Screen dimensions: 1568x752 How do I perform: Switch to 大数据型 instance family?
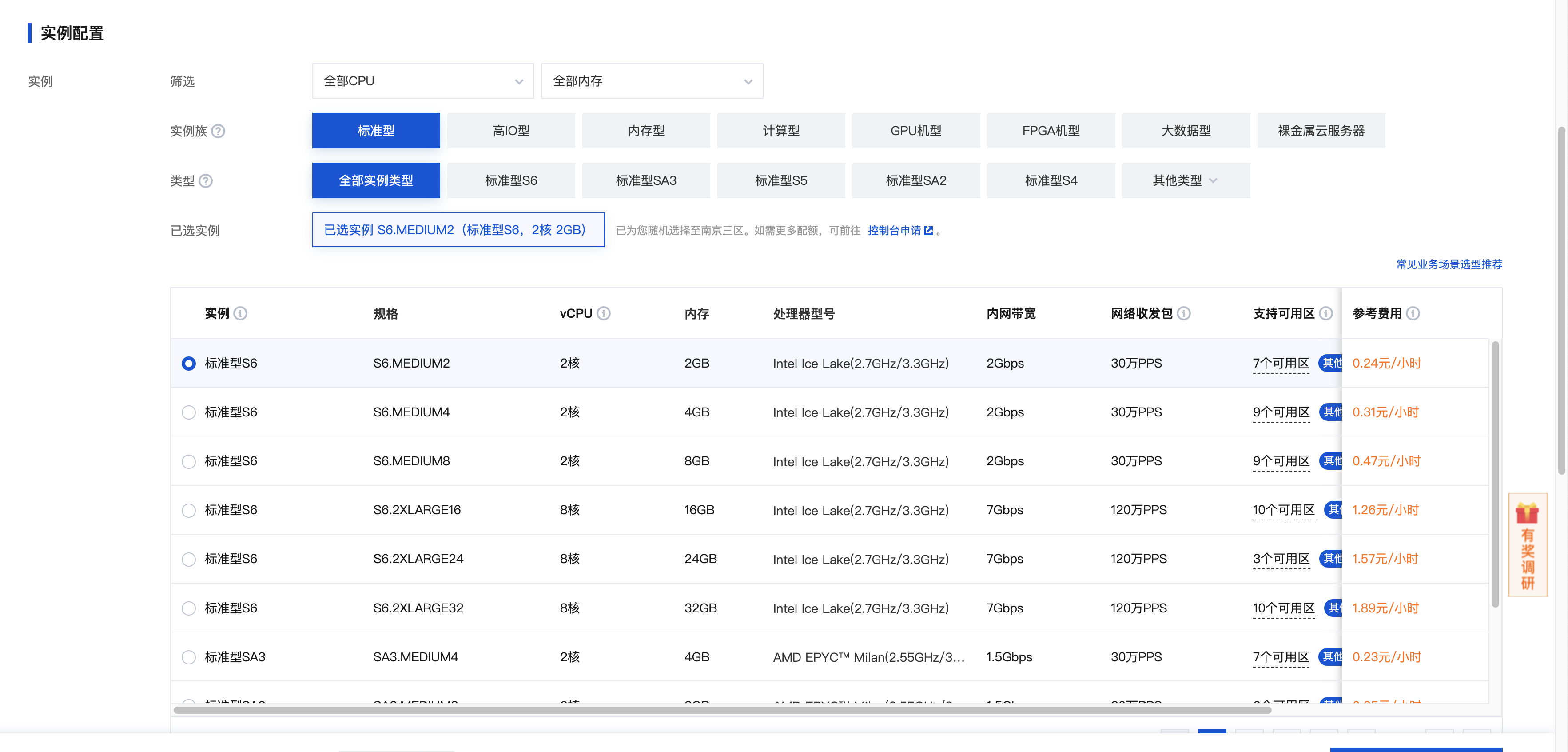pos(1186,130)
